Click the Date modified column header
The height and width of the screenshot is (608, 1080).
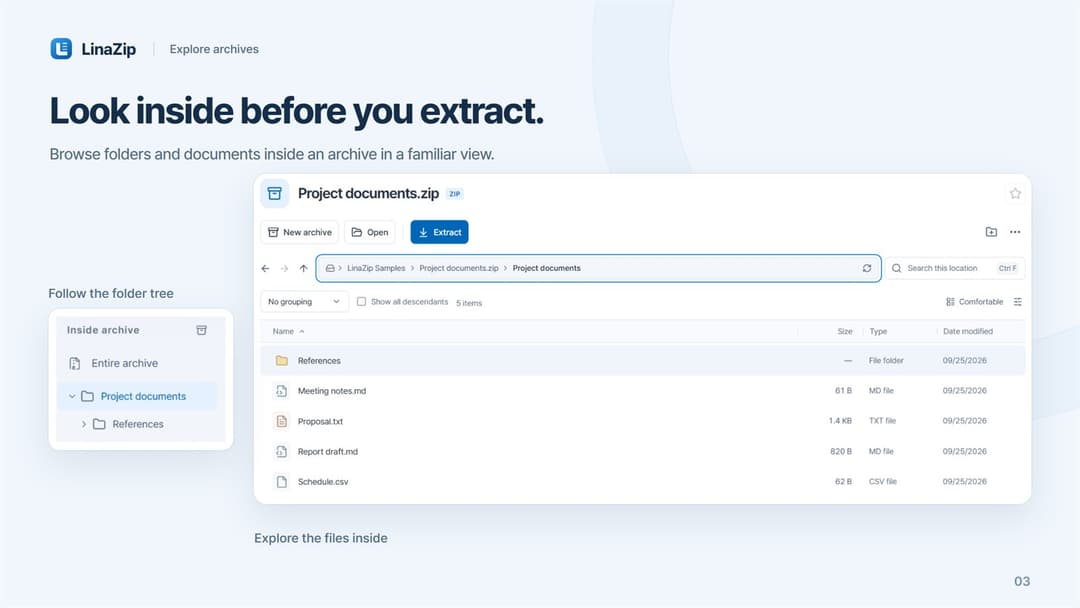point(968,331)
